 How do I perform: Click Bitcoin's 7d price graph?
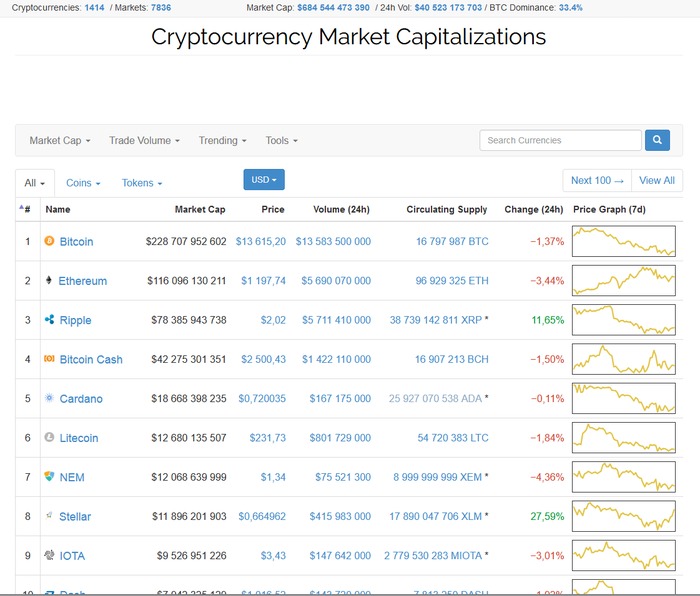[x=624, y=241]
